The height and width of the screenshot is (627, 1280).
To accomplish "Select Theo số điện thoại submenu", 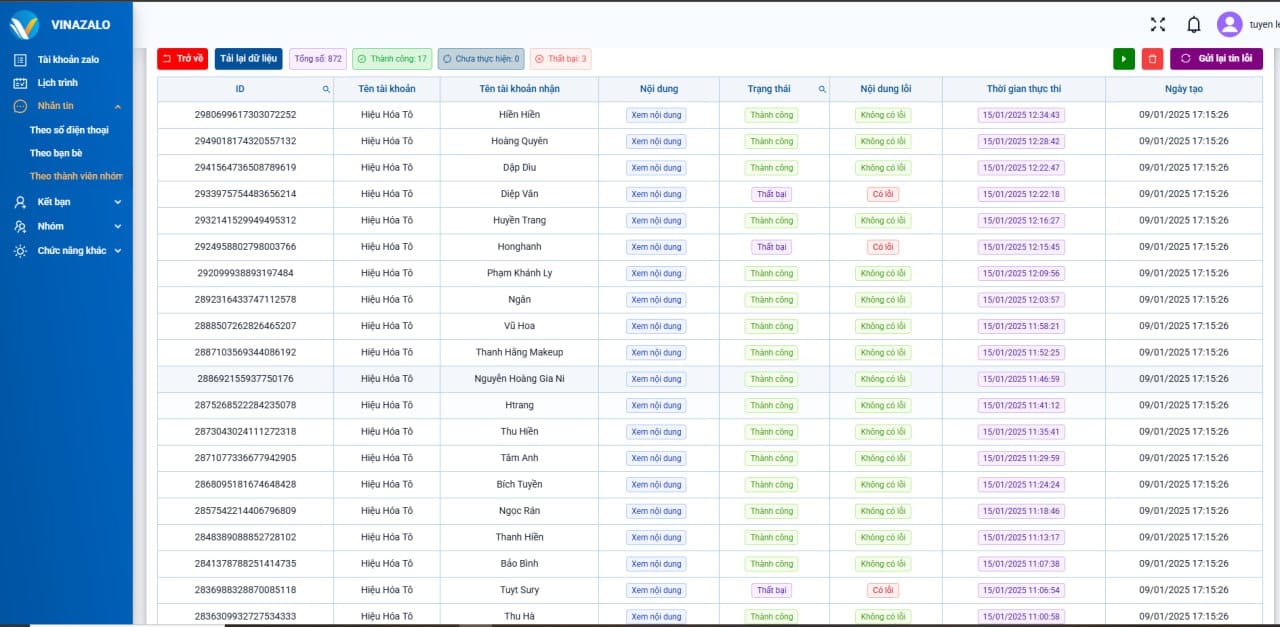I will (x=69, y=130).
